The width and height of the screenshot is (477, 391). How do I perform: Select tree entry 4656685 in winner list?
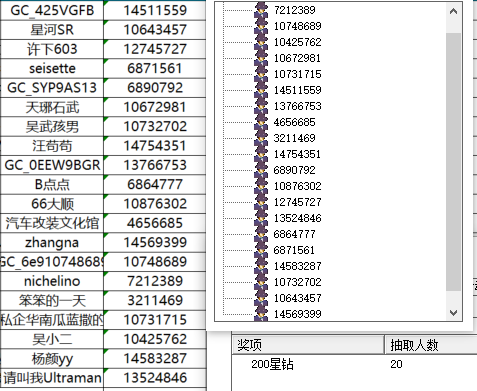click(x=295, y=122)
